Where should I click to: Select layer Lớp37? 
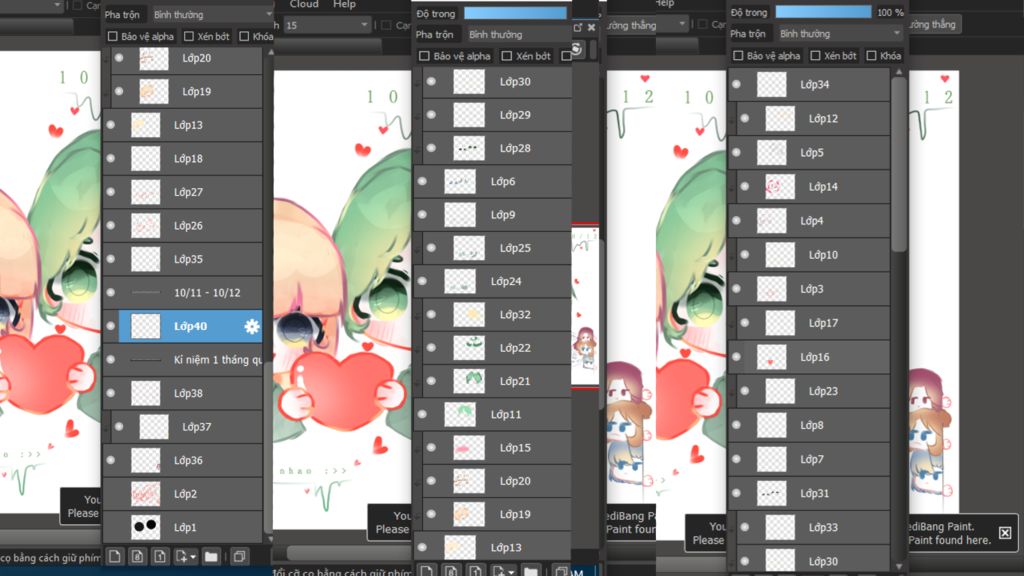coord(187,426)
